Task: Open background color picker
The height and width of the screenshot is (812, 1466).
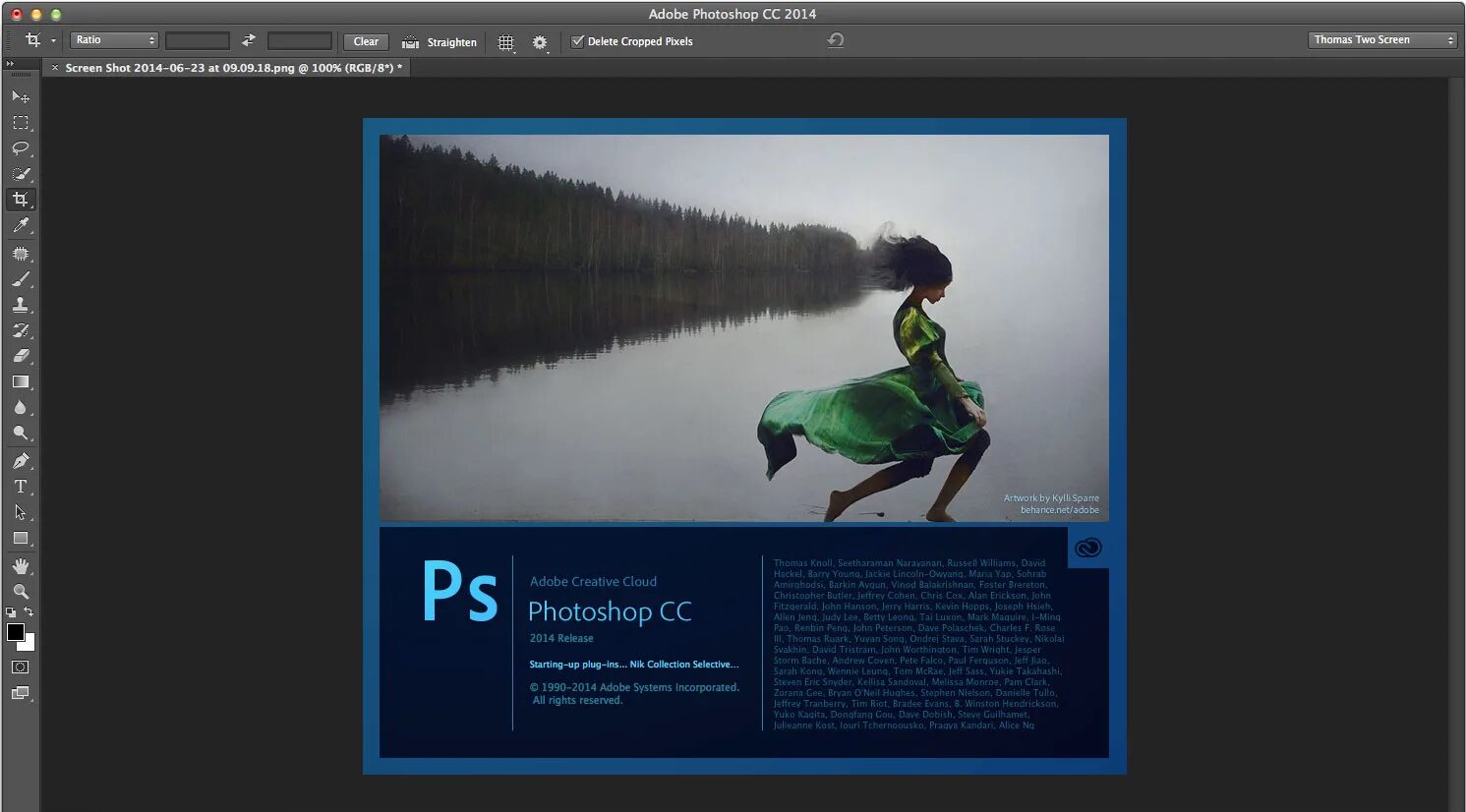Action: click(x=29, y=644)
